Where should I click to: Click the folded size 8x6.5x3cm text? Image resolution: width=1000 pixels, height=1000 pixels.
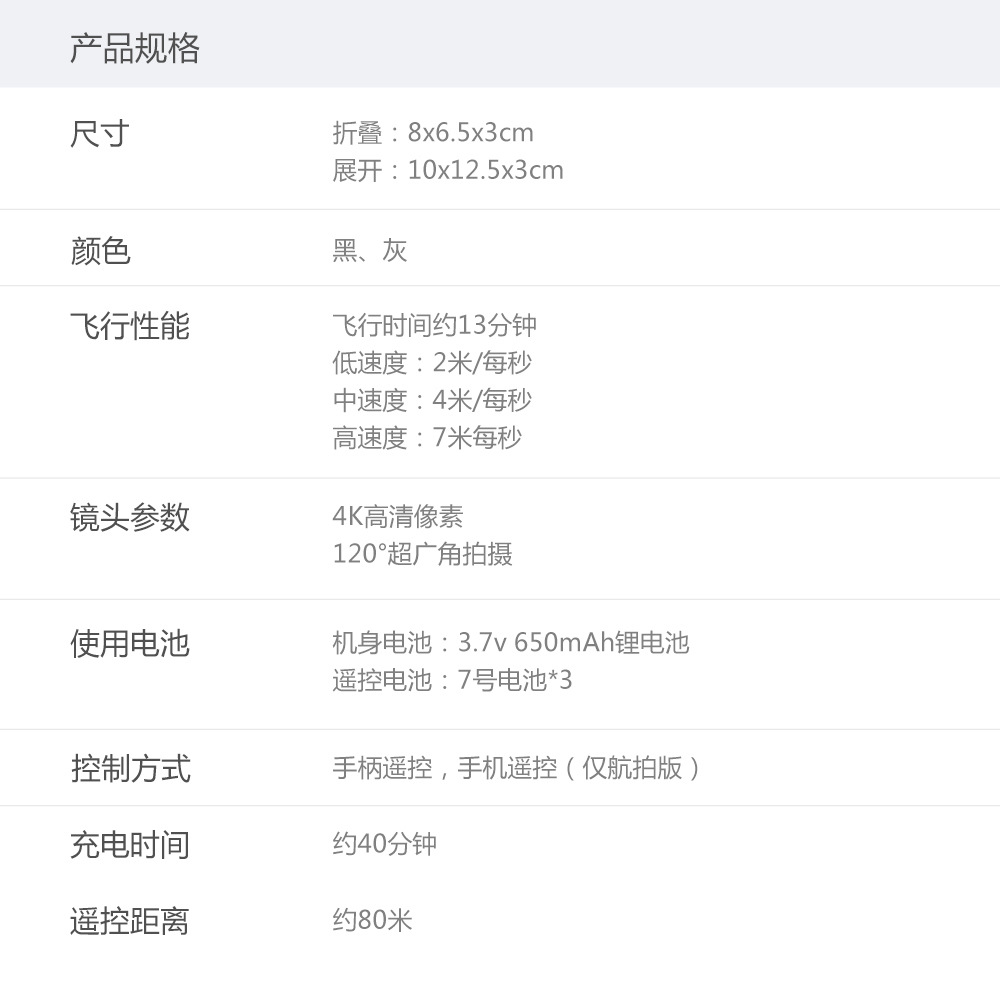click(x=433, y=133)
